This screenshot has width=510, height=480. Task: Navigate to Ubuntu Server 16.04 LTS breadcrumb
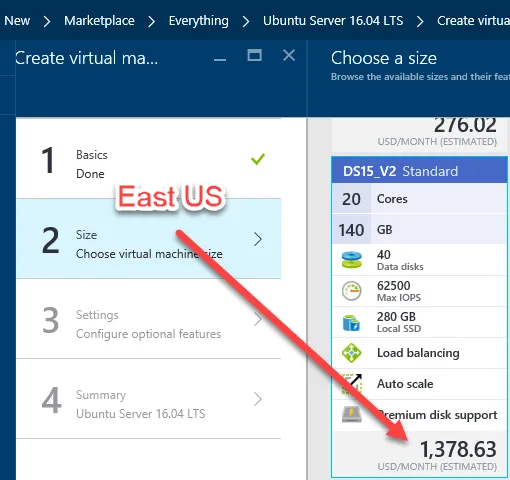coord(333,21)
